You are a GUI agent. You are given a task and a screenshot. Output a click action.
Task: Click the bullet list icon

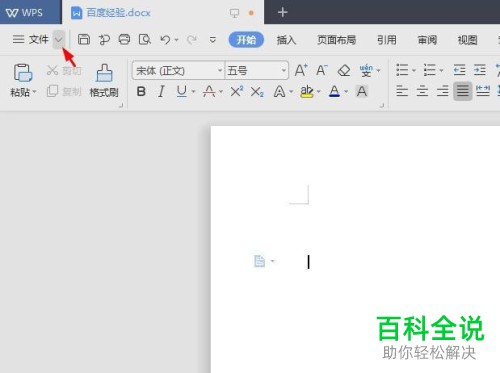coord(402,70)
